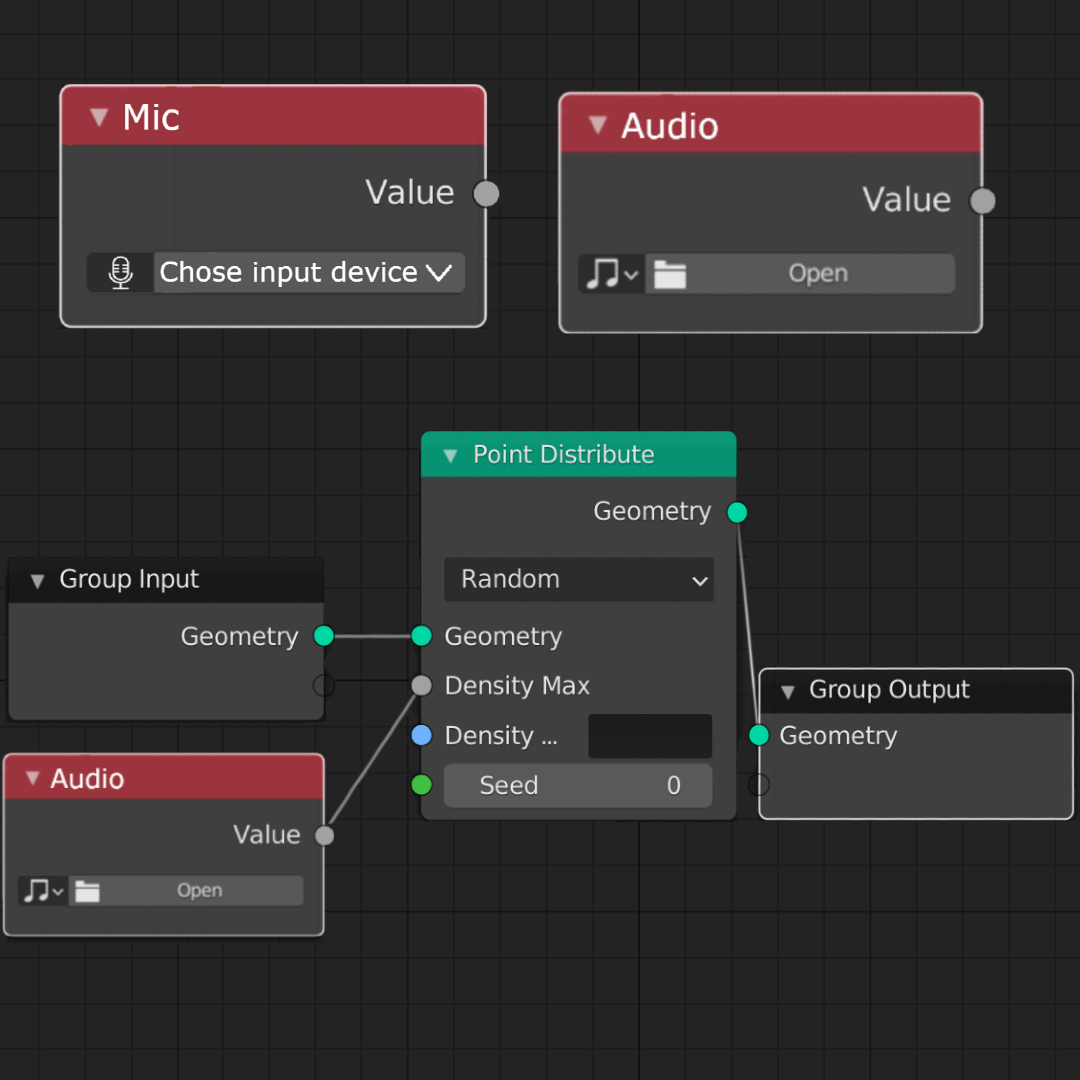
Task: Collapse the Audio node beside Mic using its triangle
Action: tap(598, 125)
